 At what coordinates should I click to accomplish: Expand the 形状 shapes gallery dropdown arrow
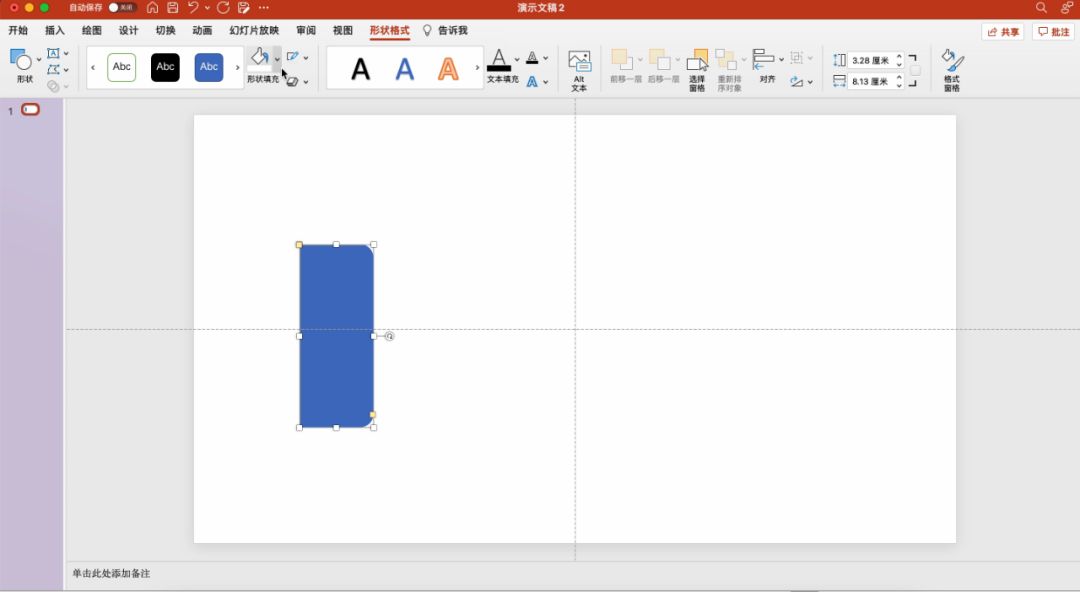(x=39, y=60)
